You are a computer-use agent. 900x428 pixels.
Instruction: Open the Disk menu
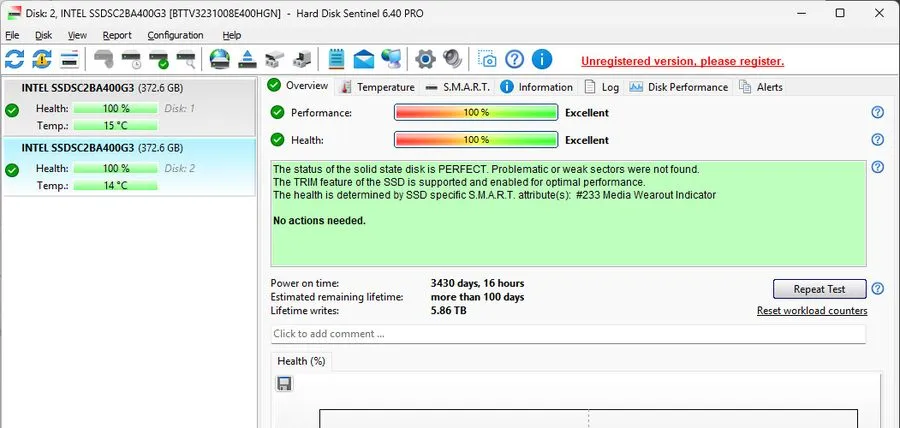click(44, 36)
